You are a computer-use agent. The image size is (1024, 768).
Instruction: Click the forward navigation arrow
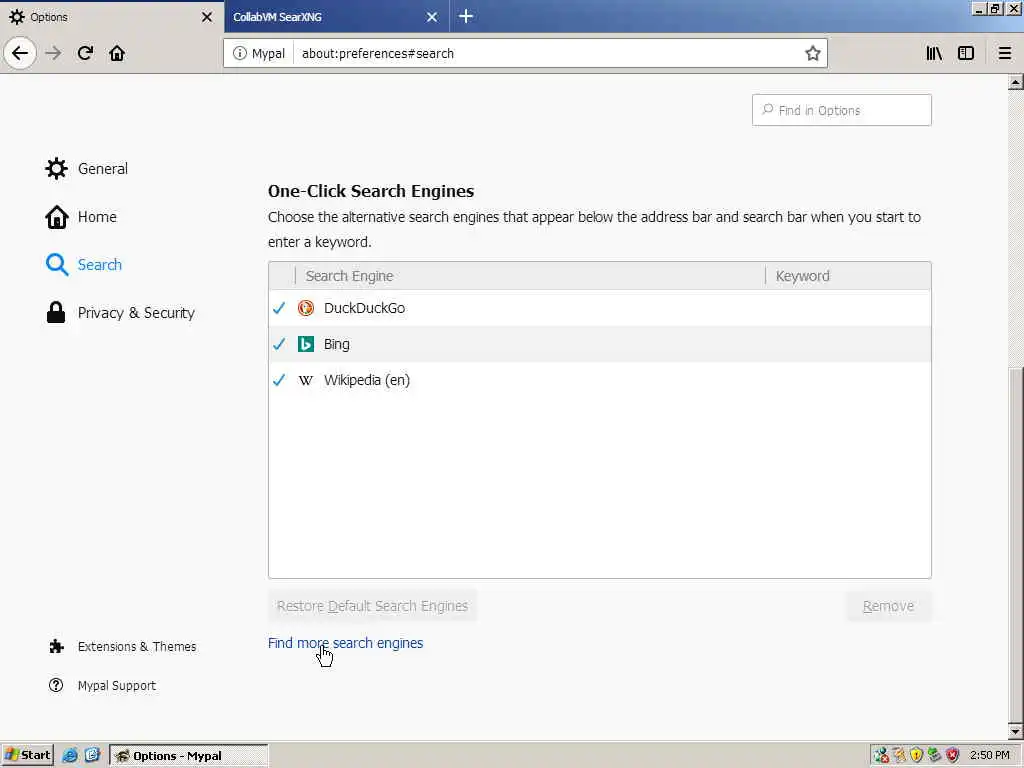click(54, 53)
